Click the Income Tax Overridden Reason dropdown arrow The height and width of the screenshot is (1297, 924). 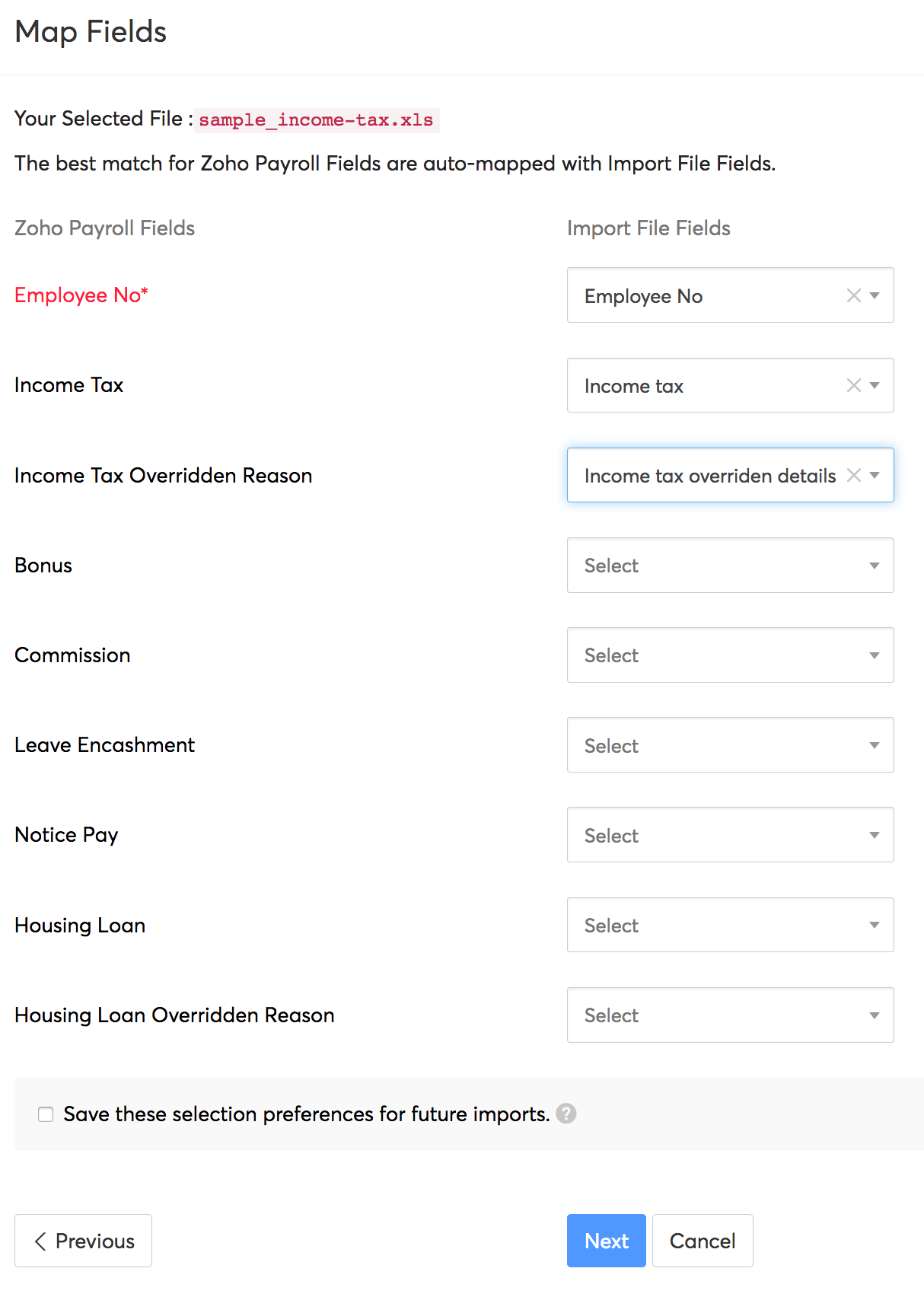(x=875, y=475)
